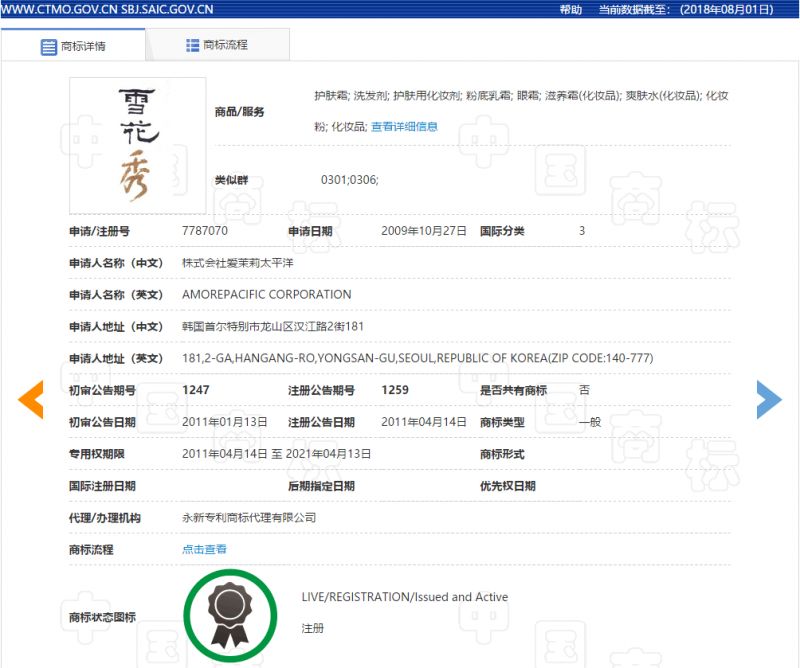Select the 国际分类 label
800x668 pixels.
[x=502, y=231]
